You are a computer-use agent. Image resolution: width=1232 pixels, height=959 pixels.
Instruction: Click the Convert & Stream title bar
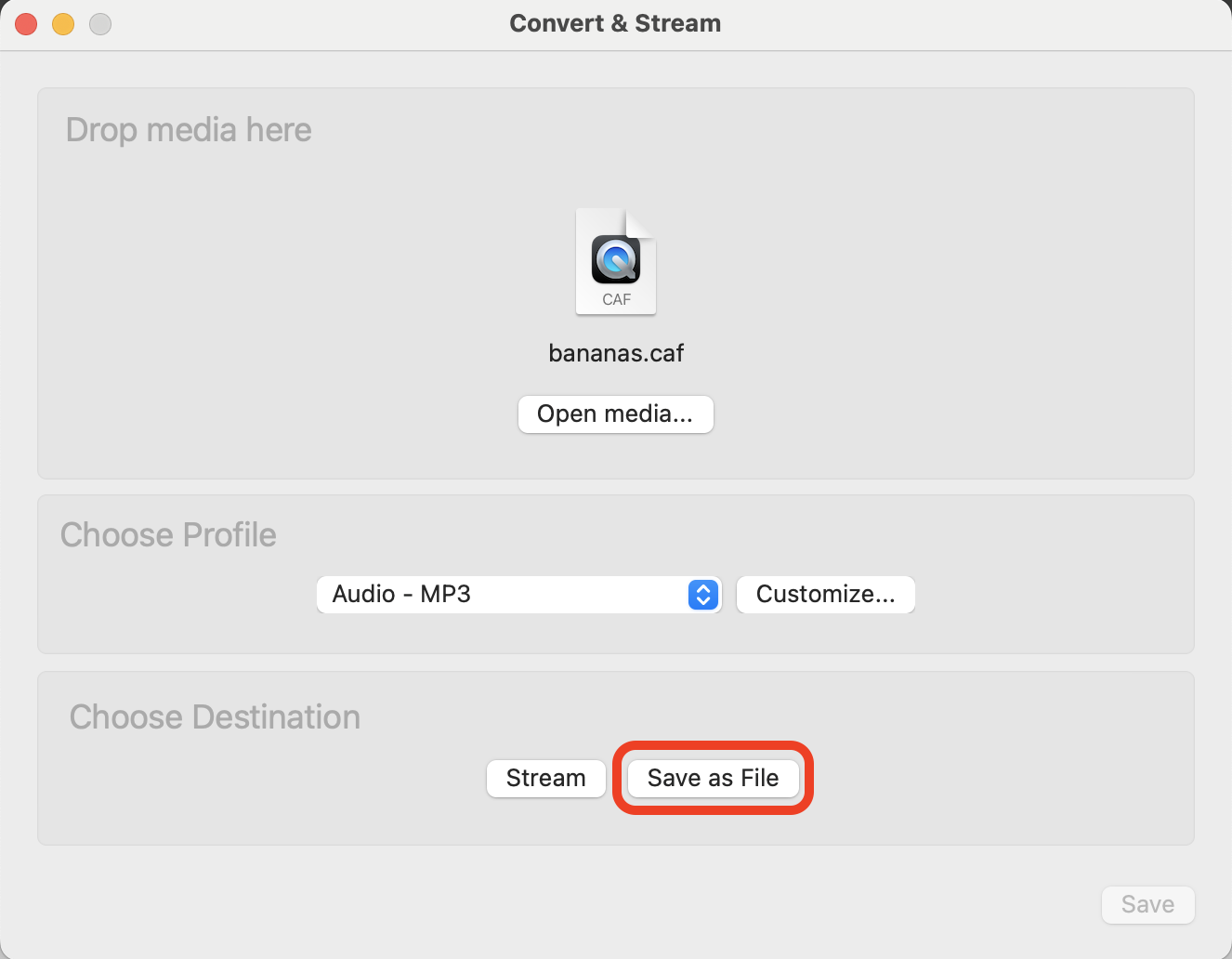coord(615,22)
